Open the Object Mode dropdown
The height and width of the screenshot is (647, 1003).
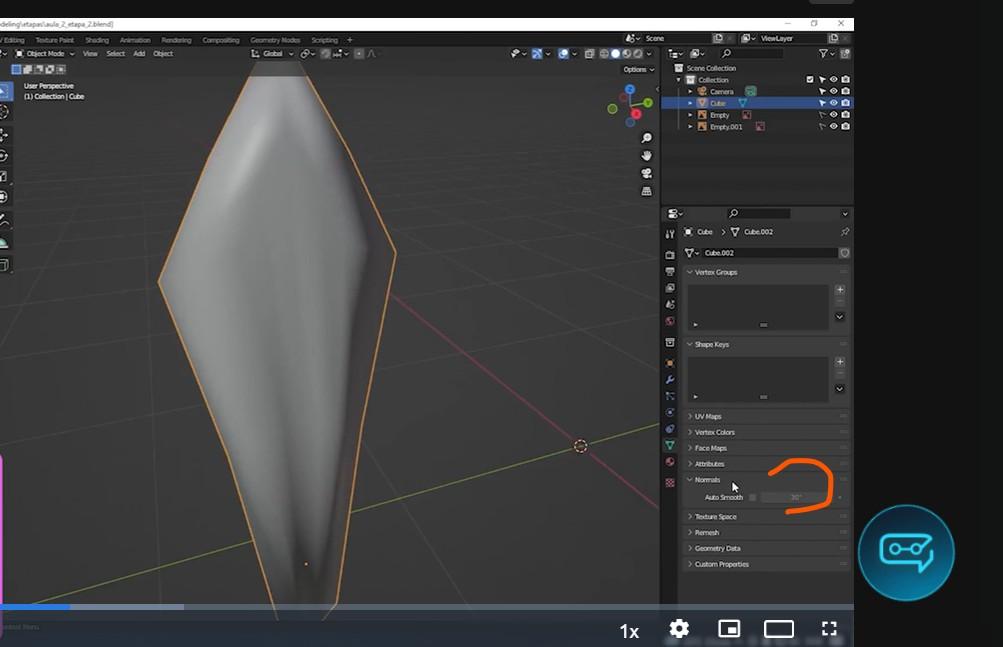tap(45, 54)
